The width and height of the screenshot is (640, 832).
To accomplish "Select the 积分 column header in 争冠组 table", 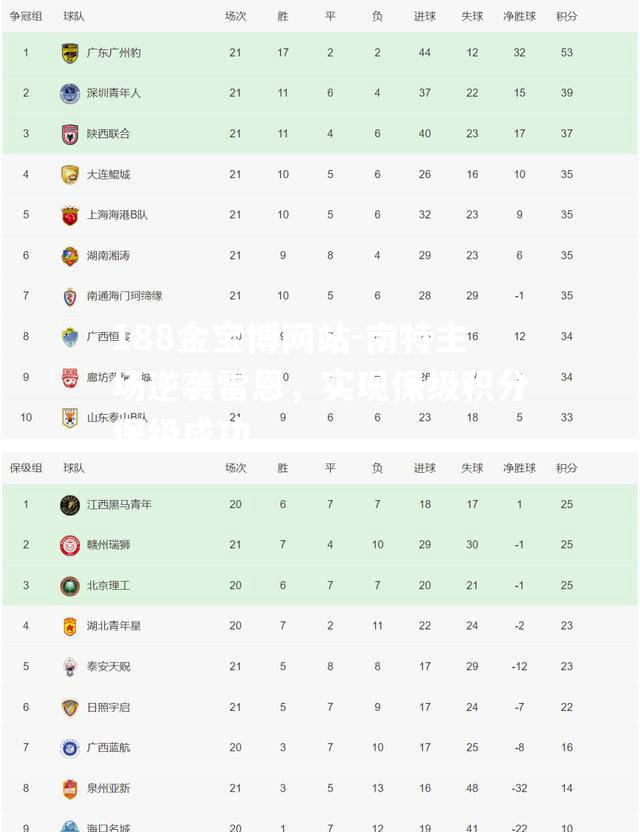I will click(566, 16).
